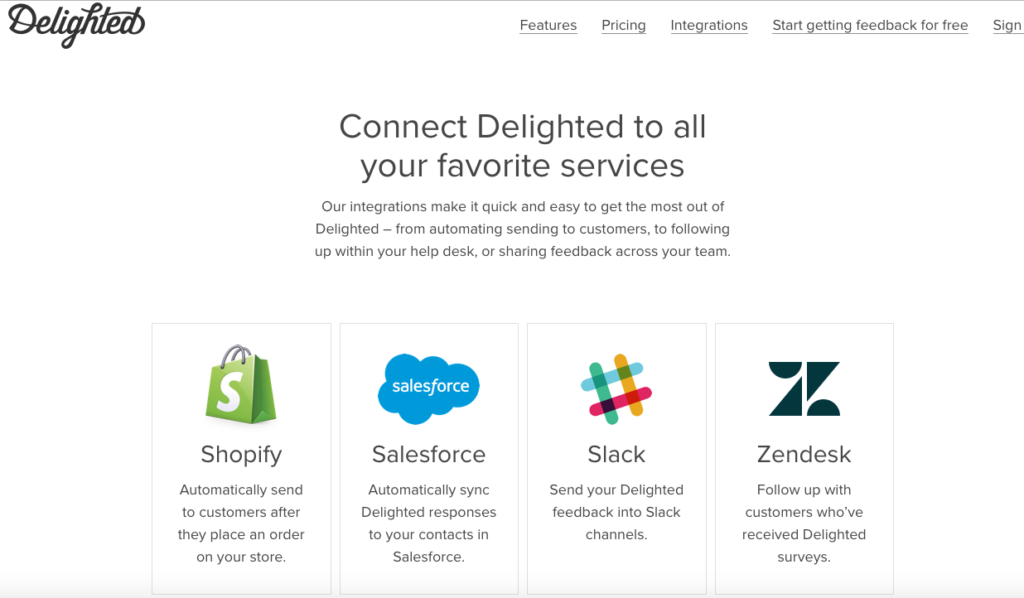Screen dimensions: 1024x598
Task: Click the Sign link in header
Action: (x=1007, y=25)
